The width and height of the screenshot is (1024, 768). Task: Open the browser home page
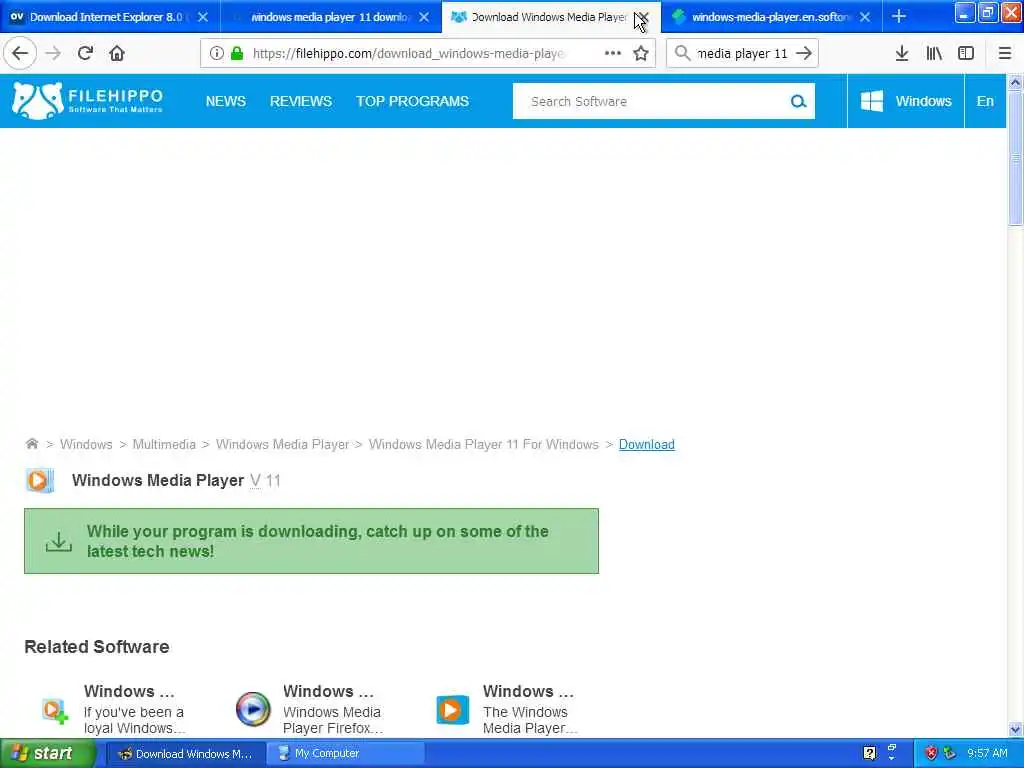click(x=117, y=54)
